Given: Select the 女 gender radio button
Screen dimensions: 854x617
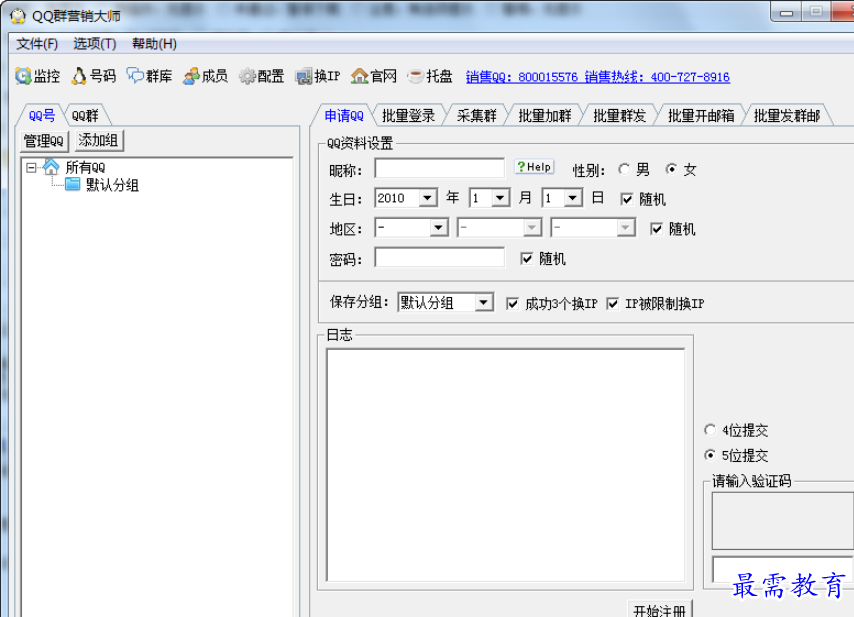Looking at the screenshot, I should pyautogui.click(x=671, y=169).
